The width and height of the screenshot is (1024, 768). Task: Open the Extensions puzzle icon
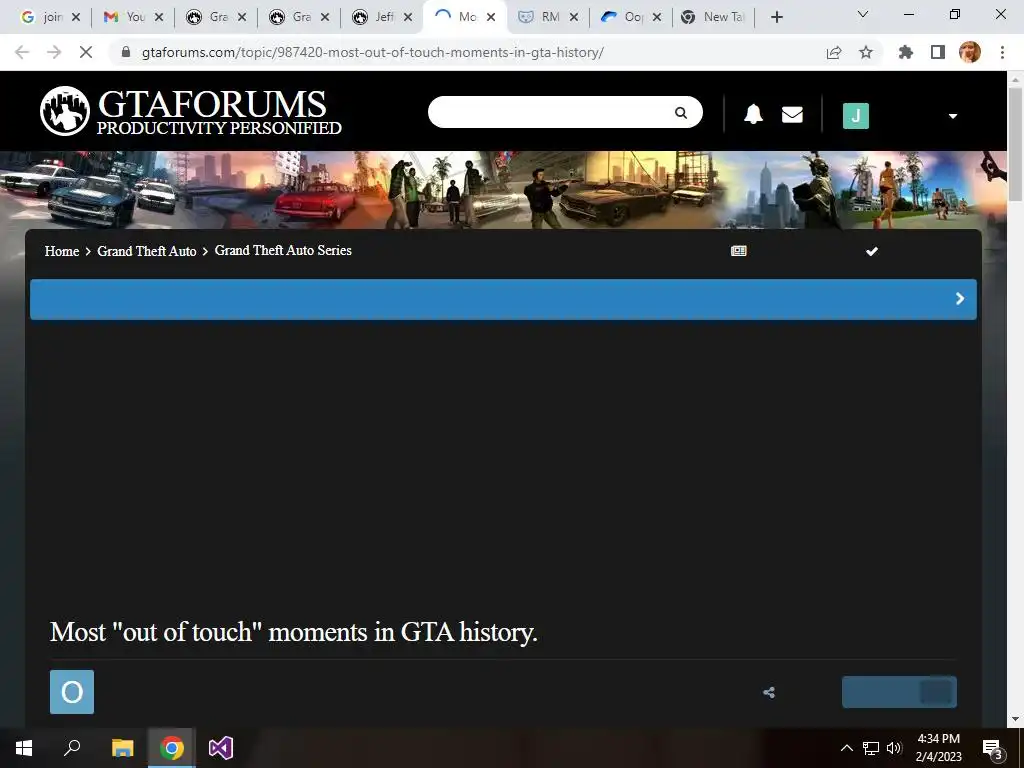coord(905,52)
